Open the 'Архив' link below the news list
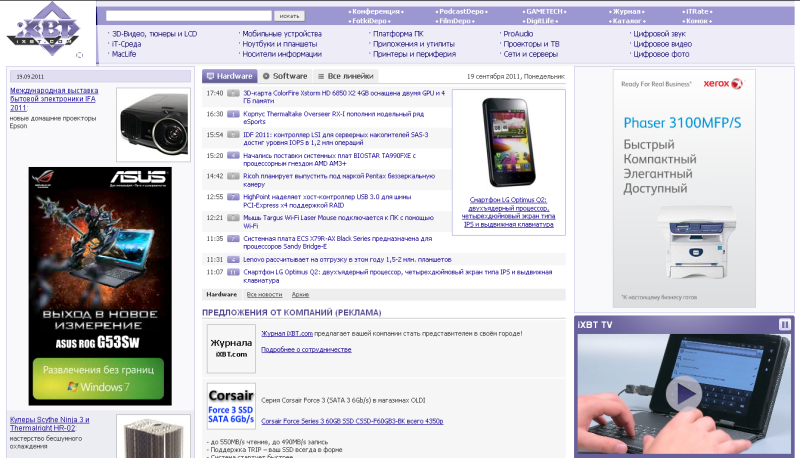800x458 pixels. point(301,295)
